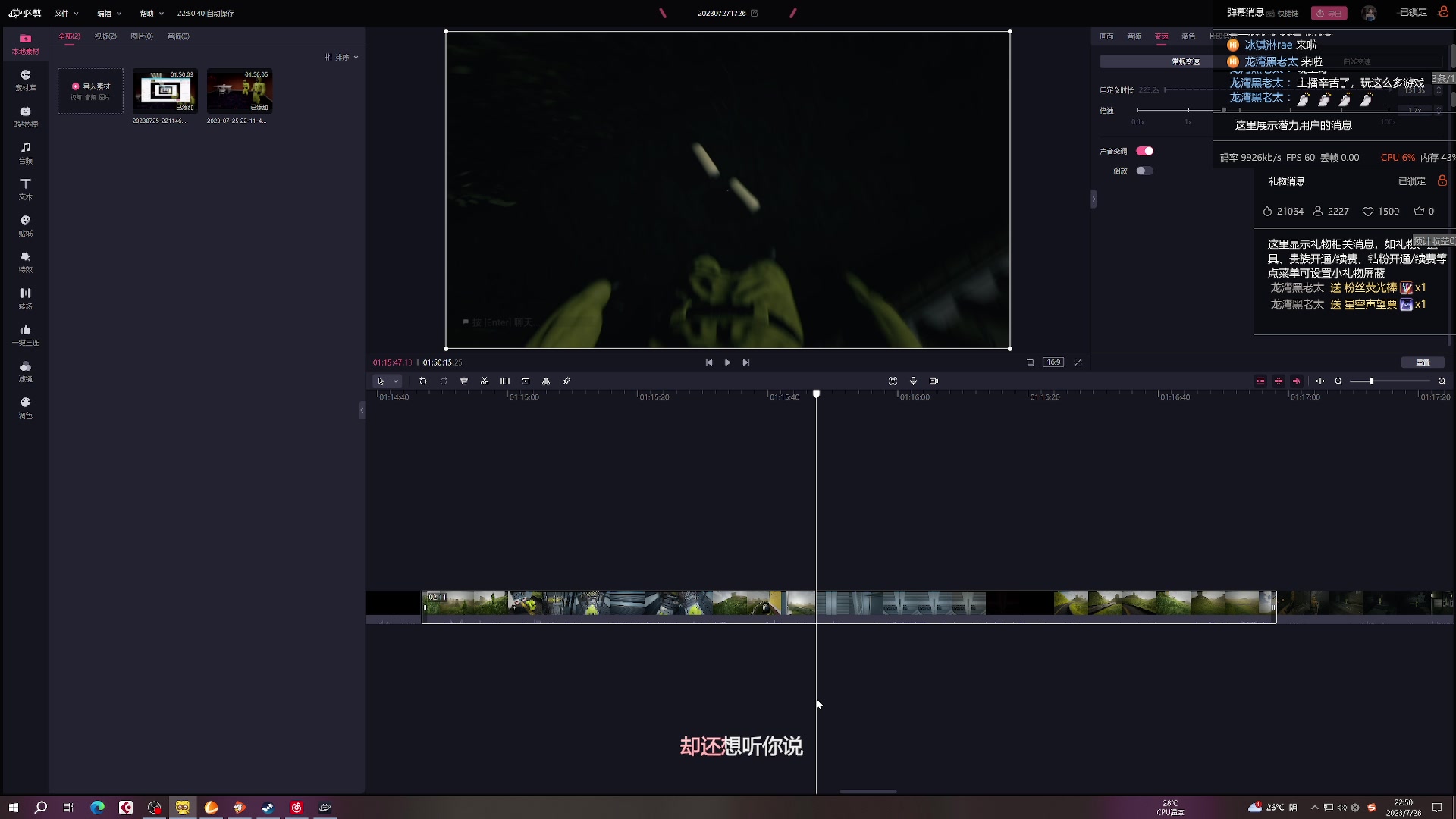Screen dimensions: 1456x819
Task: Expand the 编辑 menu dropdown
Action: tap(109, 13)
